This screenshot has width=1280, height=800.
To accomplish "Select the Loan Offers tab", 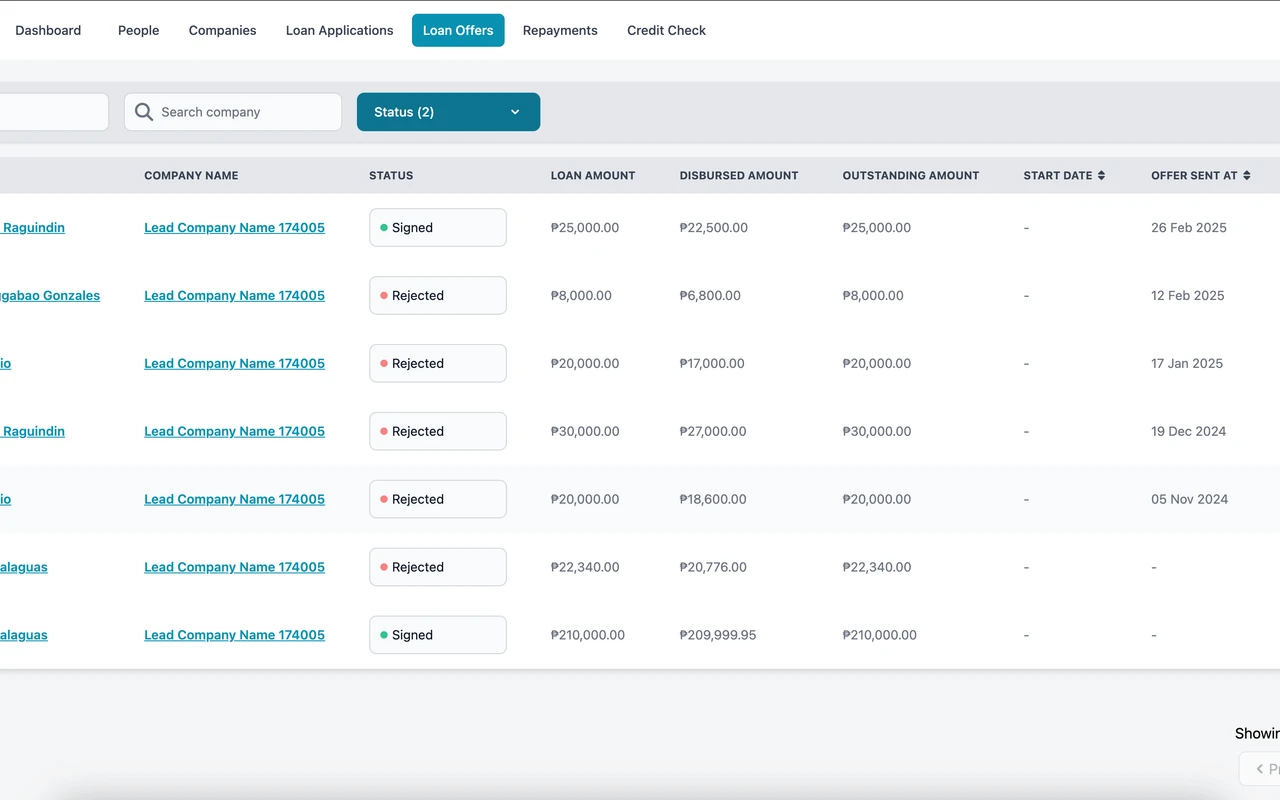I will (x=458, y=30).
